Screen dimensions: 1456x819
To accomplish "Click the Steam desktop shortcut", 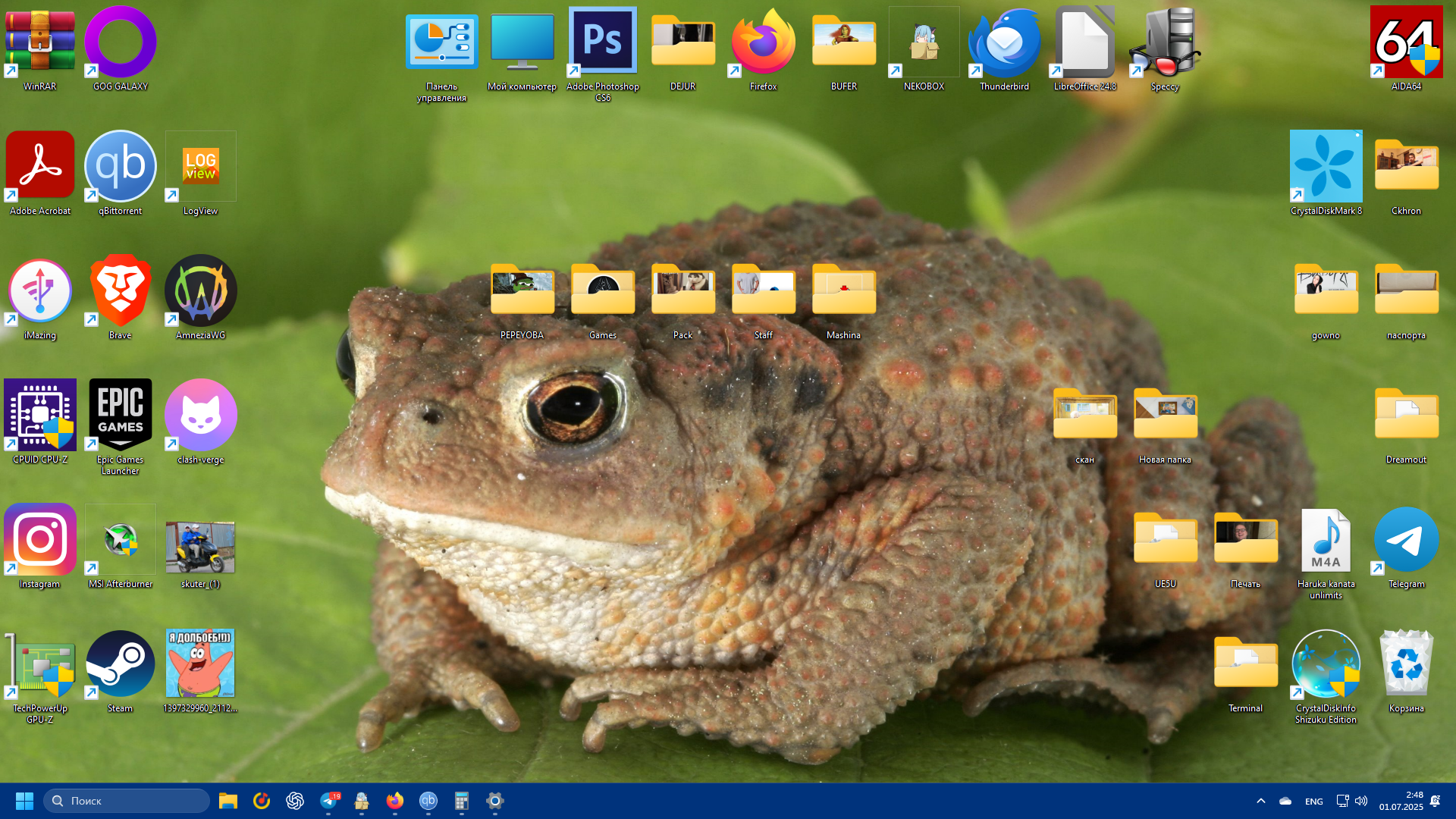I will (x=120, y=664).
